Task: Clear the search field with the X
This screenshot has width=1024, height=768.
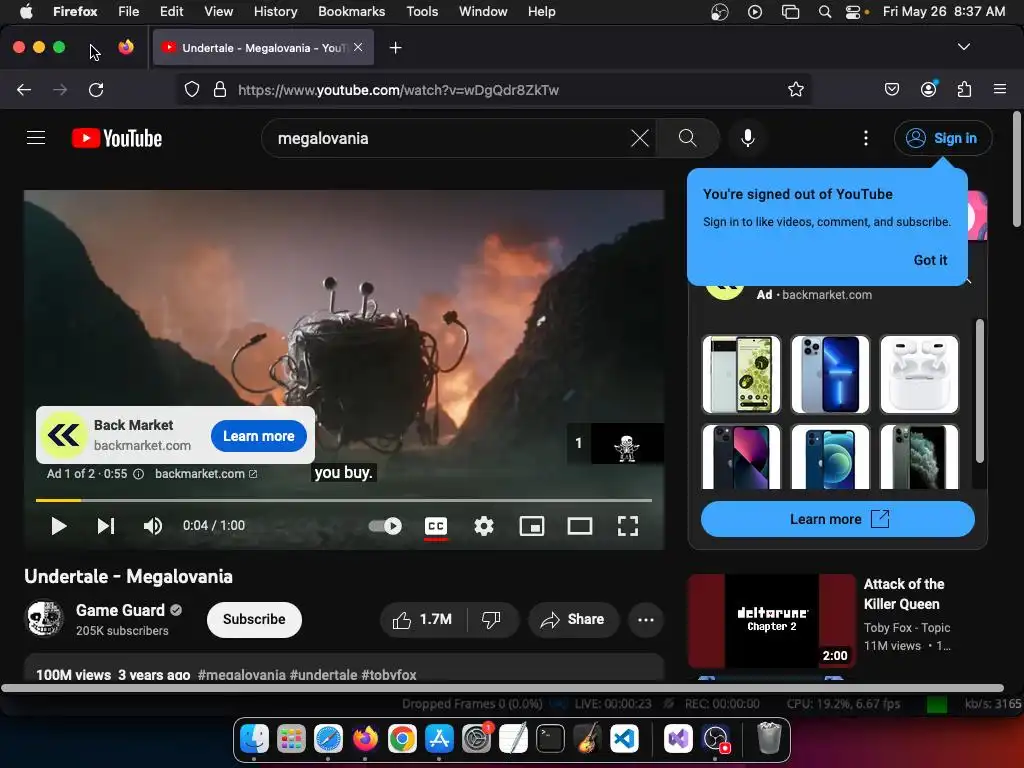Action: coord(640,138)
